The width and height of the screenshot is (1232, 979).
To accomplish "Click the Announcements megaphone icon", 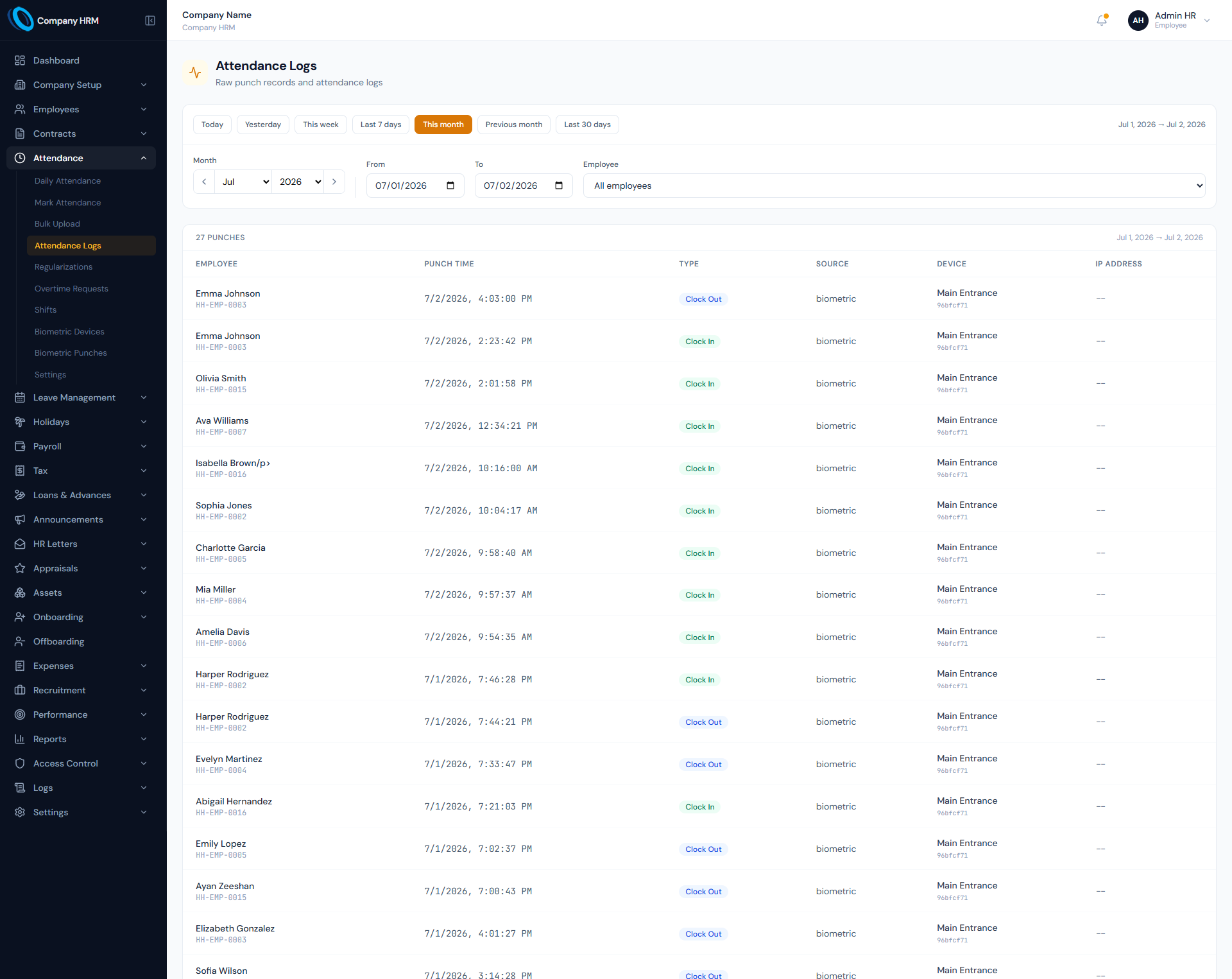I will coord(20,519).
